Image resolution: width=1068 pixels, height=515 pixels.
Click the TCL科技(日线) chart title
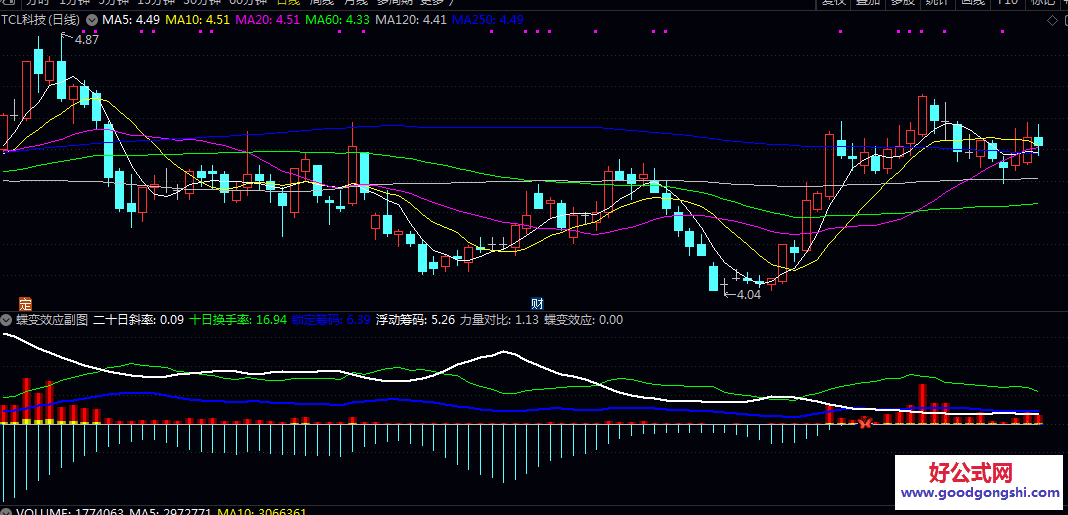42,20
